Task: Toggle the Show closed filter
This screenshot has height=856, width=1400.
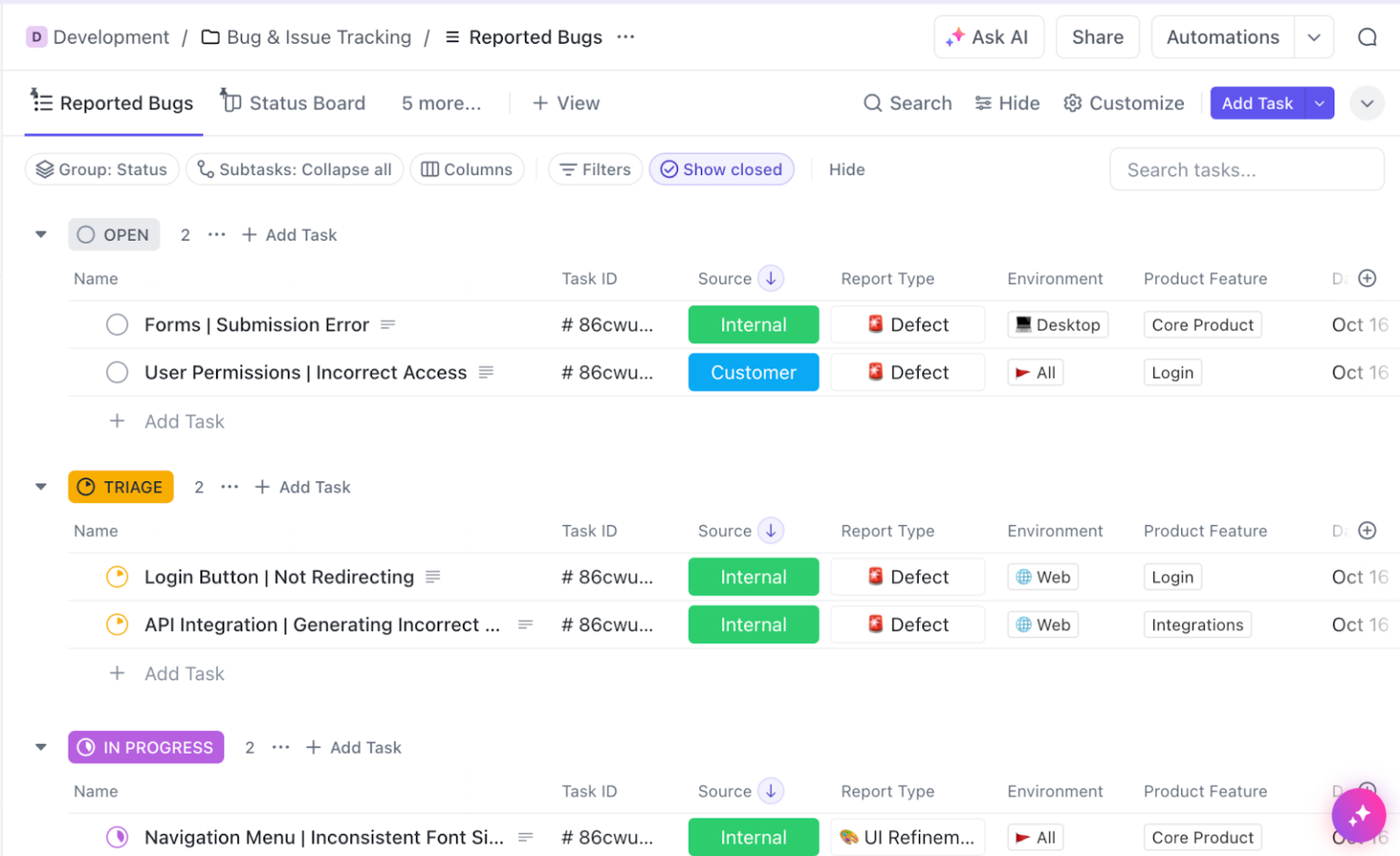Action: pos(721,169)
